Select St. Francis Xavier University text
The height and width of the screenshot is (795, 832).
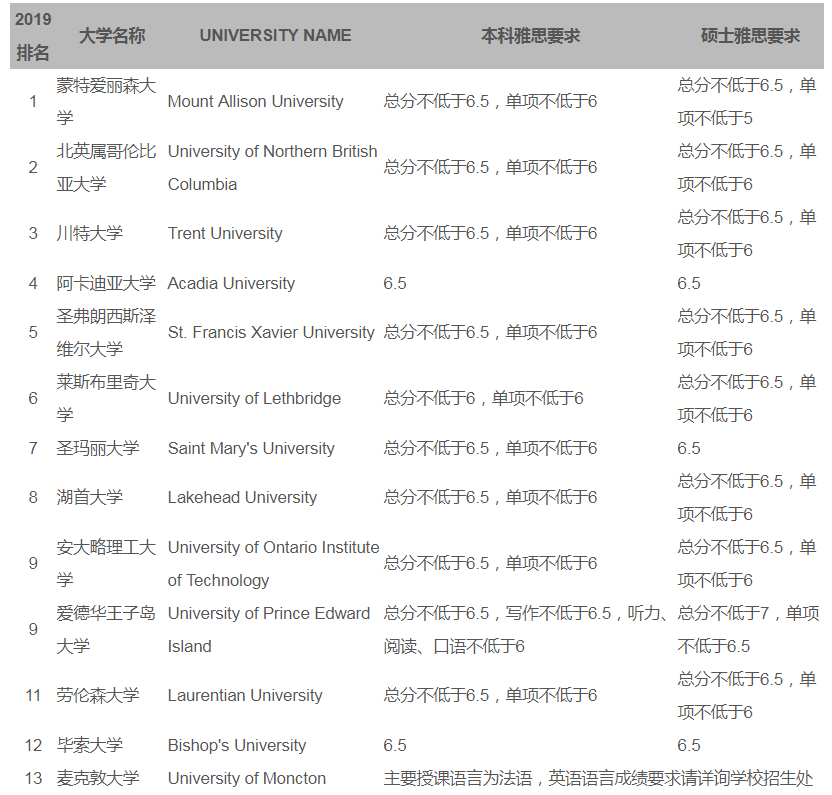(271, 332)
